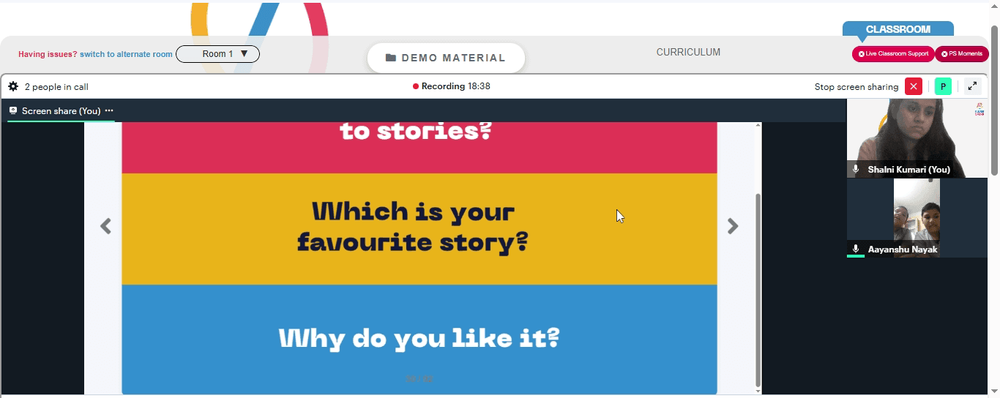
Task: Click red stop screen sharing X icon
Action: [x=913, y=87]
